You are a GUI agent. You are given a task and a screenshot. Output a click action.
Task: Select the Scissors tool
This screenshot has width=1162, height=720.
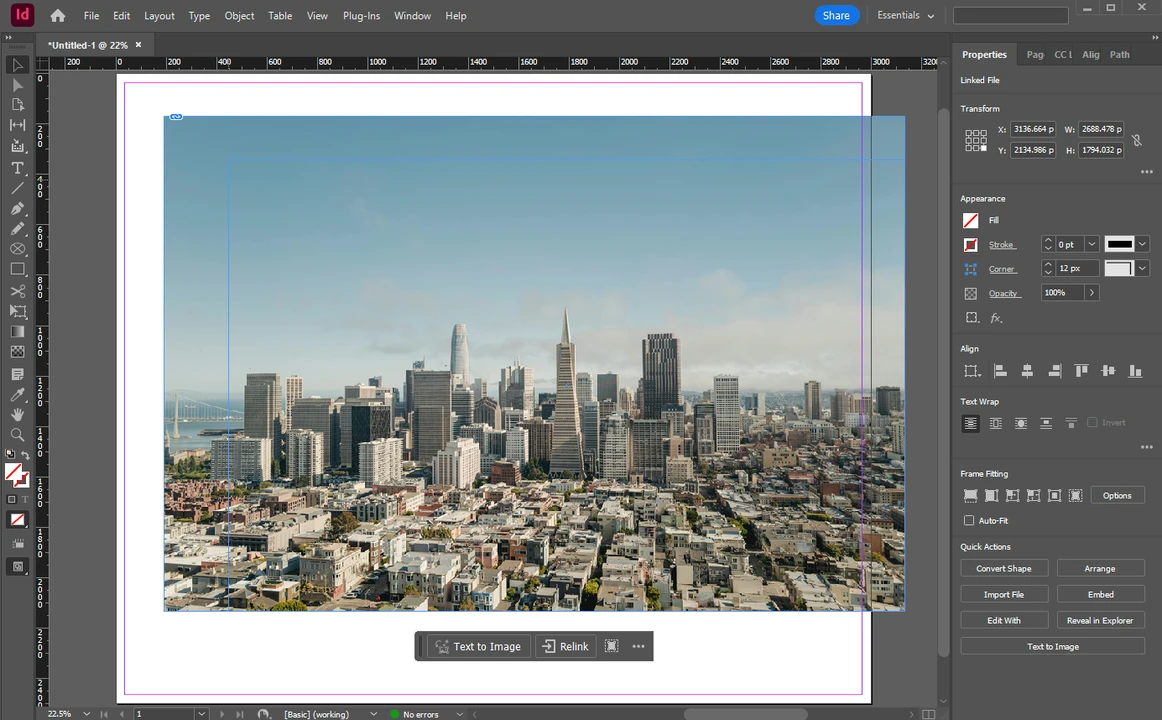(18, 291)
